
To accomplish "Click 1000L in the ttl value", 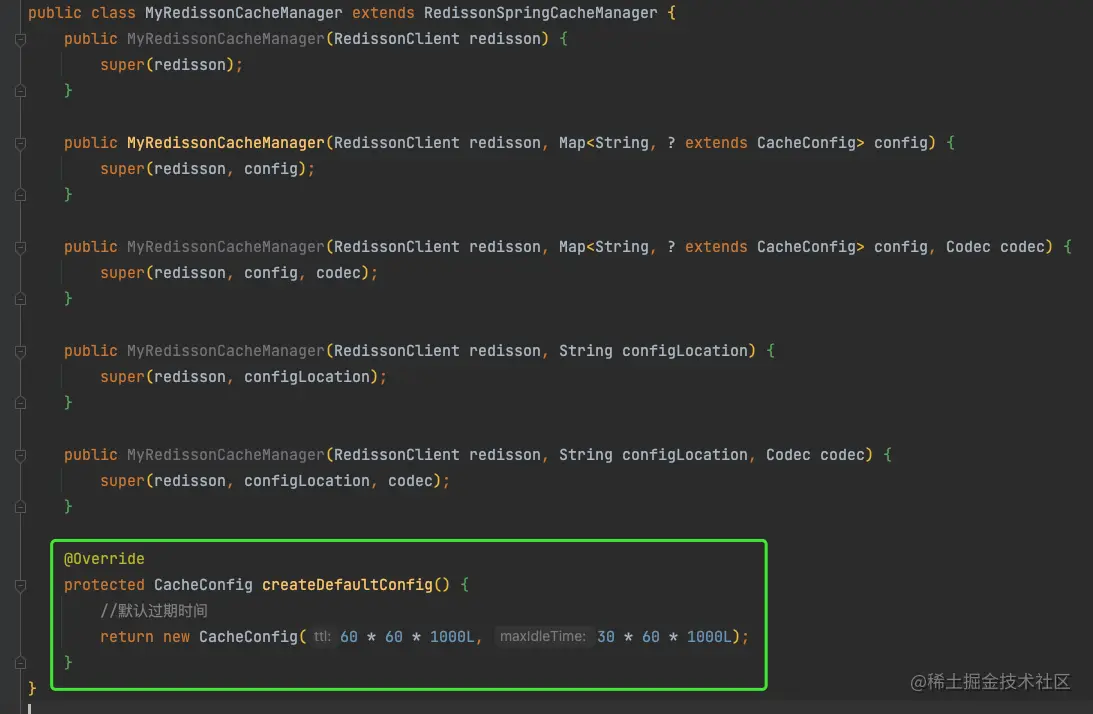I will coord(452,637).
